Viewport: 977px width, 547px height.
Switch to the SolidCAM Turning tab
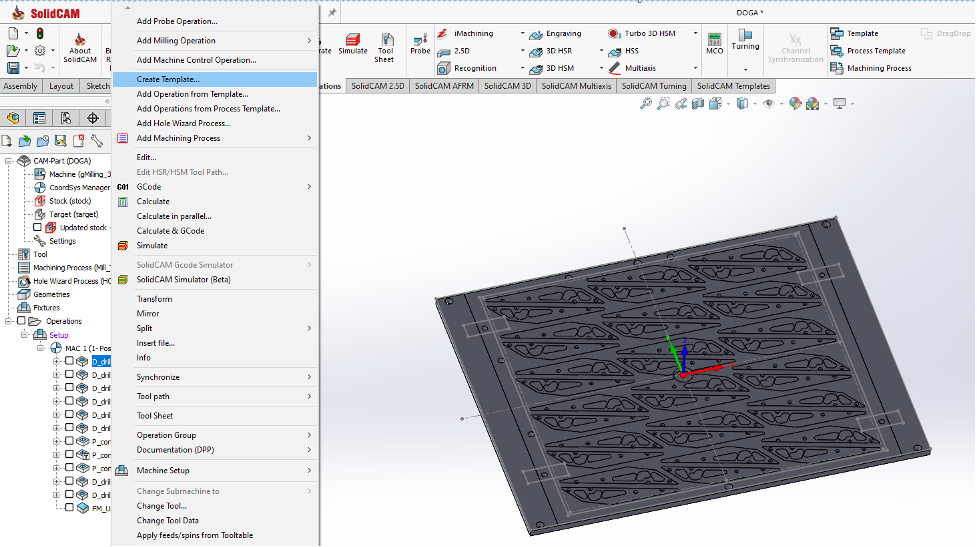tap(654, 86)
